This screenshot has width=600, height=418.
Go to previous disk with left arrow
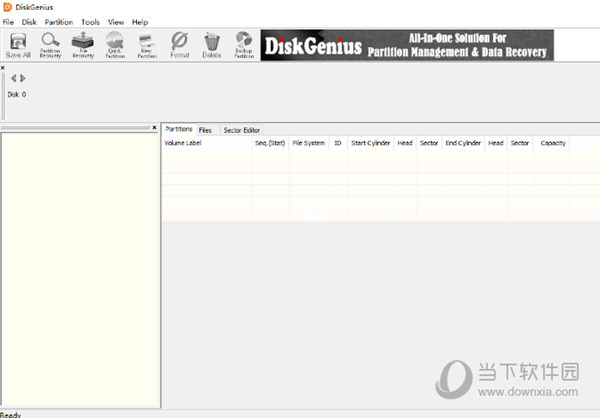13,78
